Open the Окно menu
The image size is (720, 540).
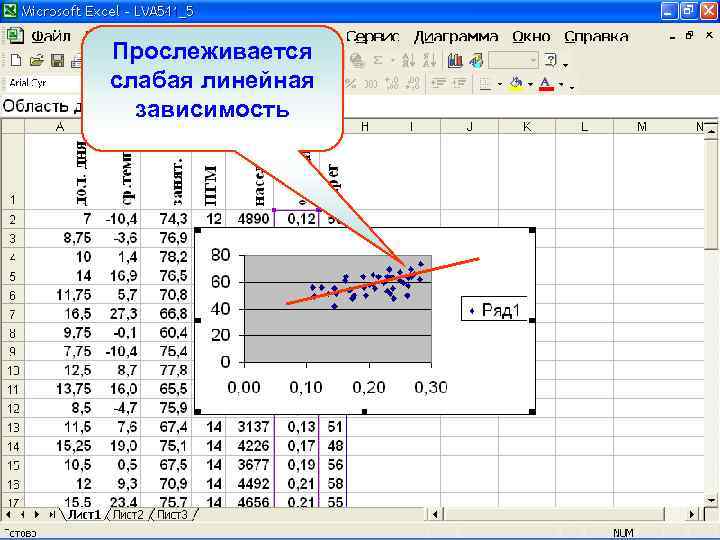coord(531,36)
